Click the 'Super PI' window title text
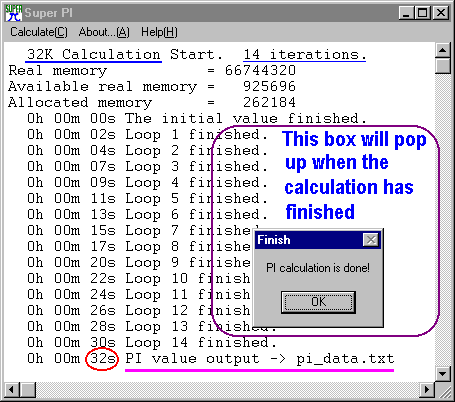 pyautogui.click(x=48, y=13)
